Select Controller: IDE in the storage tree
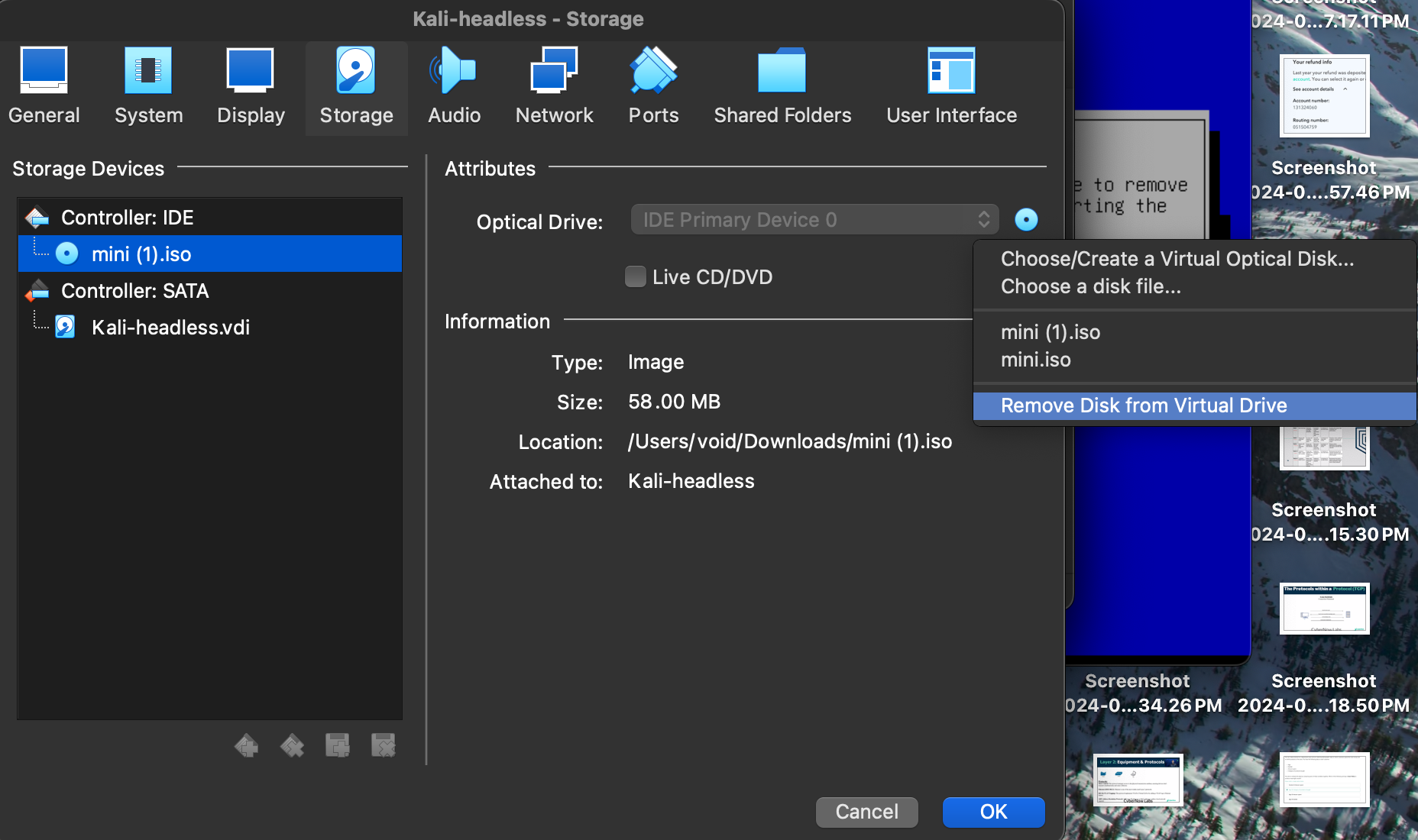 coord(210,218)
